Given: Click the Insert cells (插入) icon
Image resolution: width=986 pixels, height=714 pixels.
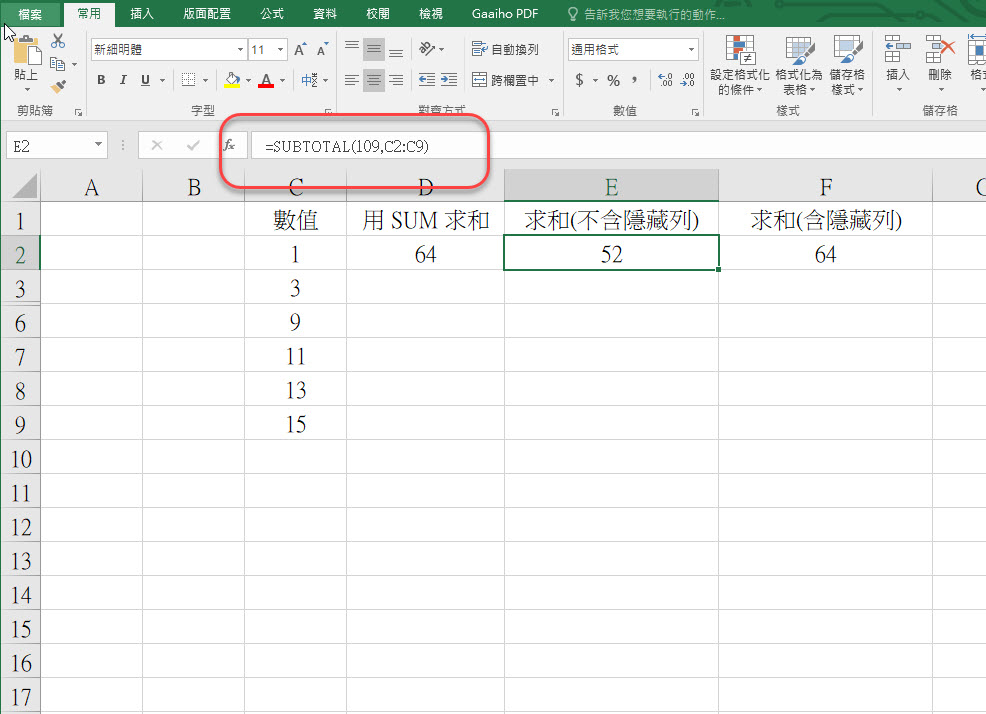Looking at the screenshot, I should pyautogui.click(x=897, y=50).
